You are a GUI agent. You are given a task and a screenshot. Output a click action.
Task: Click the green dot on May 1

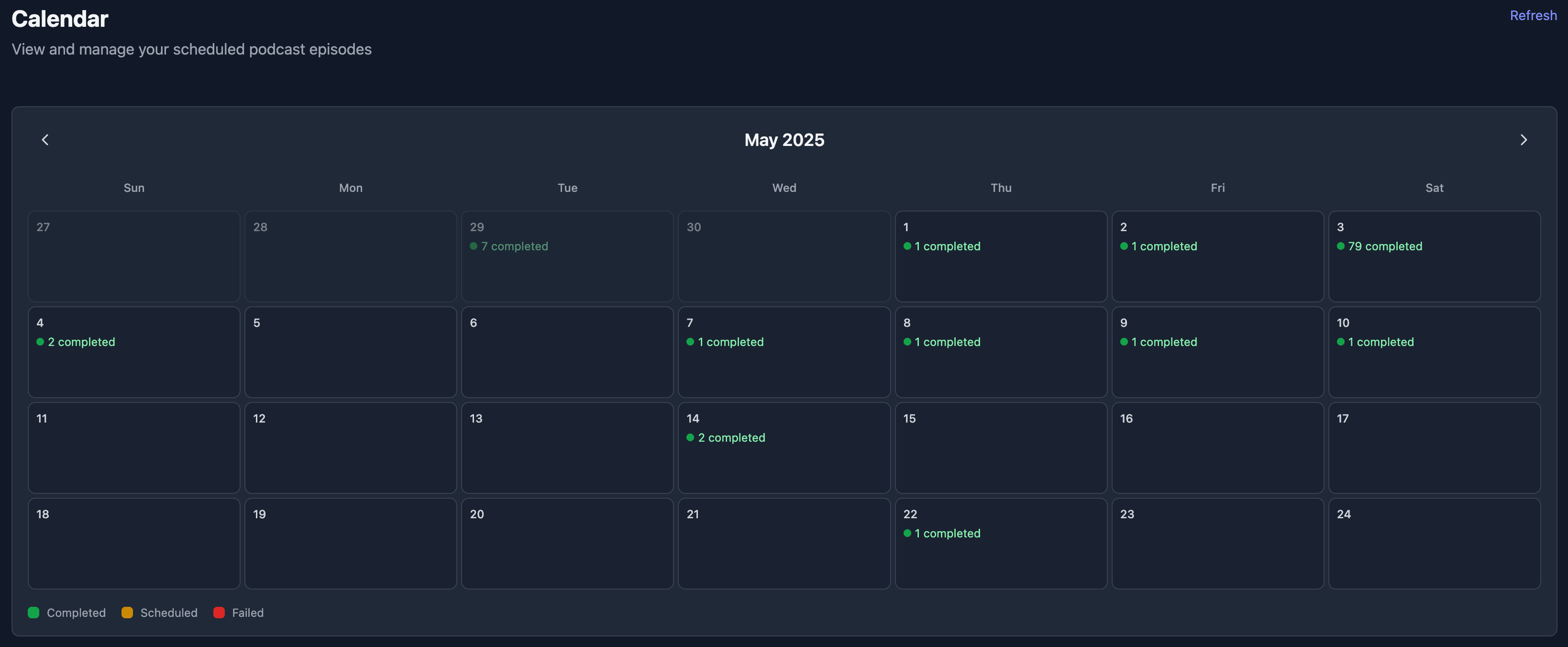point(907,246)
